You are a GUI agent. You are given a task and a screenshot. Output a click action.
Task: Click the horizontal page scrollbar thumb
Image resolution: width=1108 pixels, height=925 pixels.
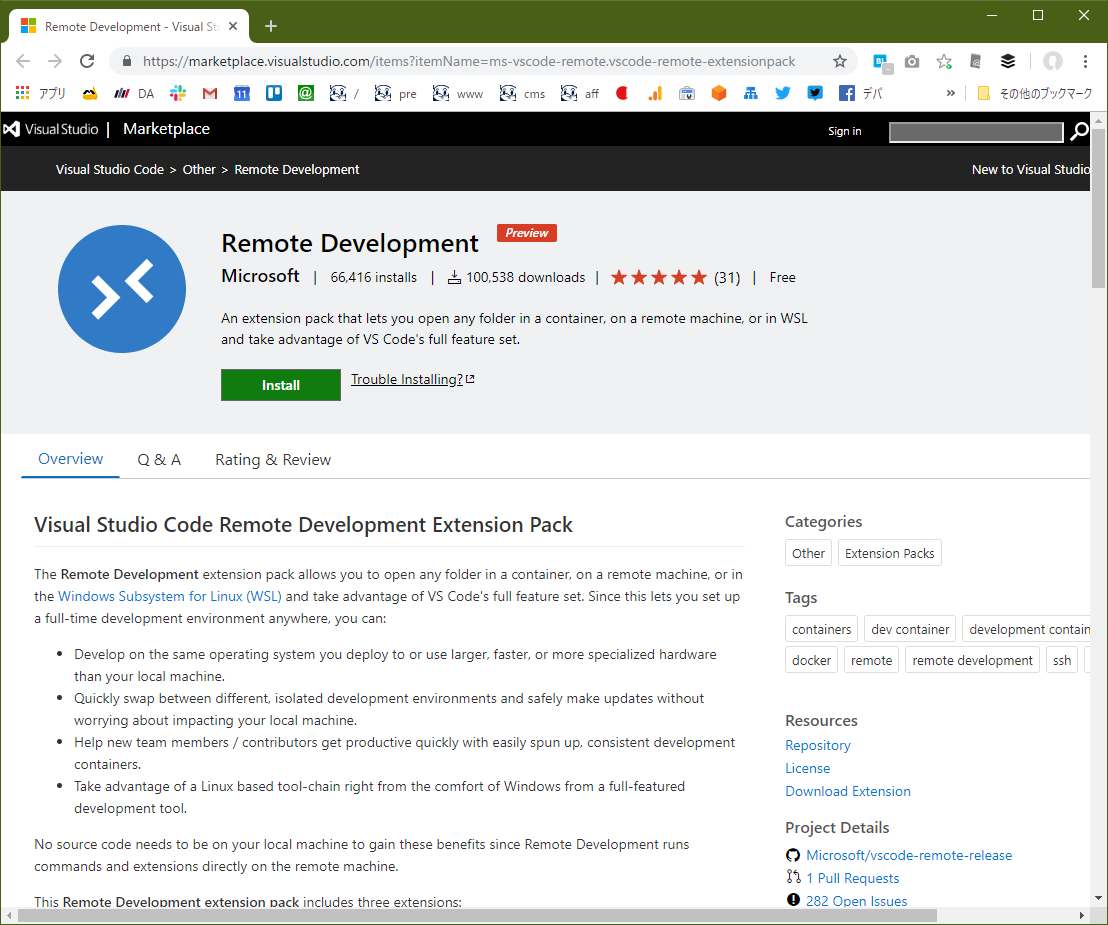tap(477, 916)
